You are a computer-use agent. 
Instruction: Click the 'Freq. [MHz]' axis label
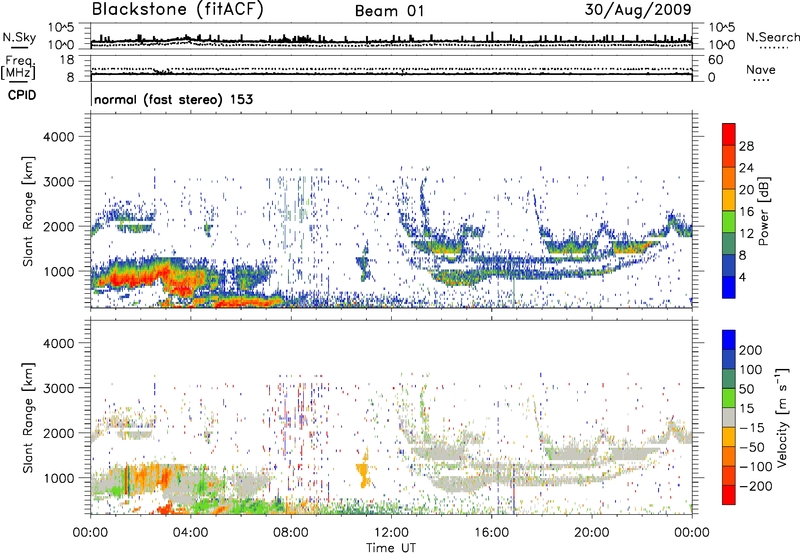pos(18,68)
